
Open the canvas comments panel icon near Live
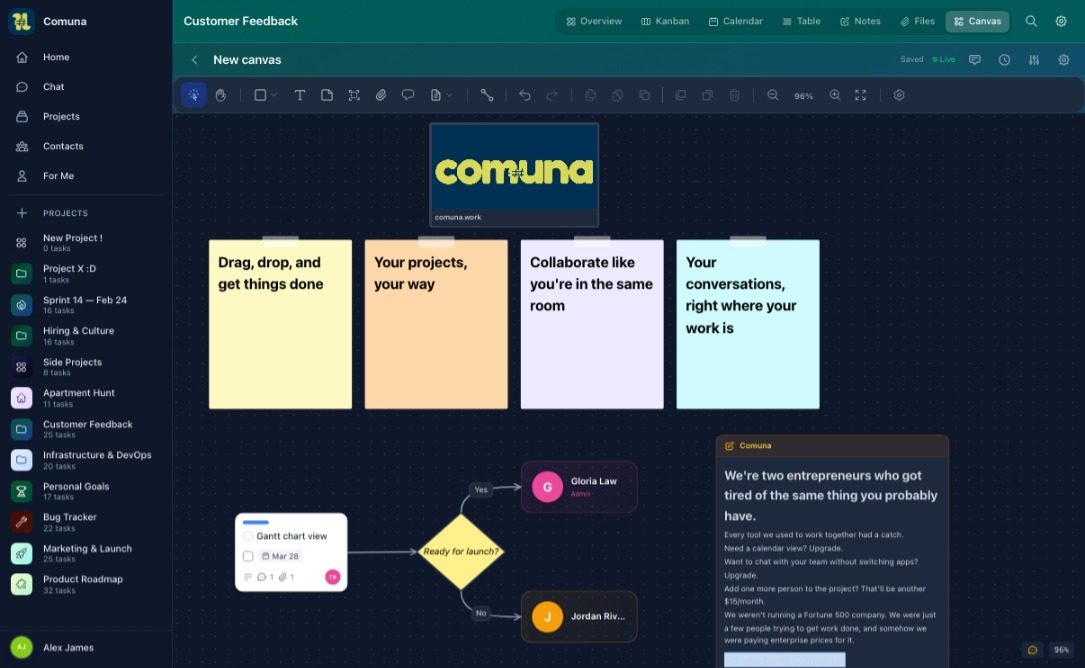coord(975,60)
